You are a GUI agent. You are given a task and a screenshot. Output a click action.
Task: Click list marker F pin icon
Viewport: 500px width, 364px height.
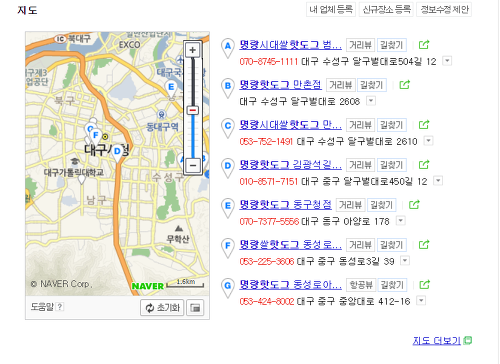[228, 248]
